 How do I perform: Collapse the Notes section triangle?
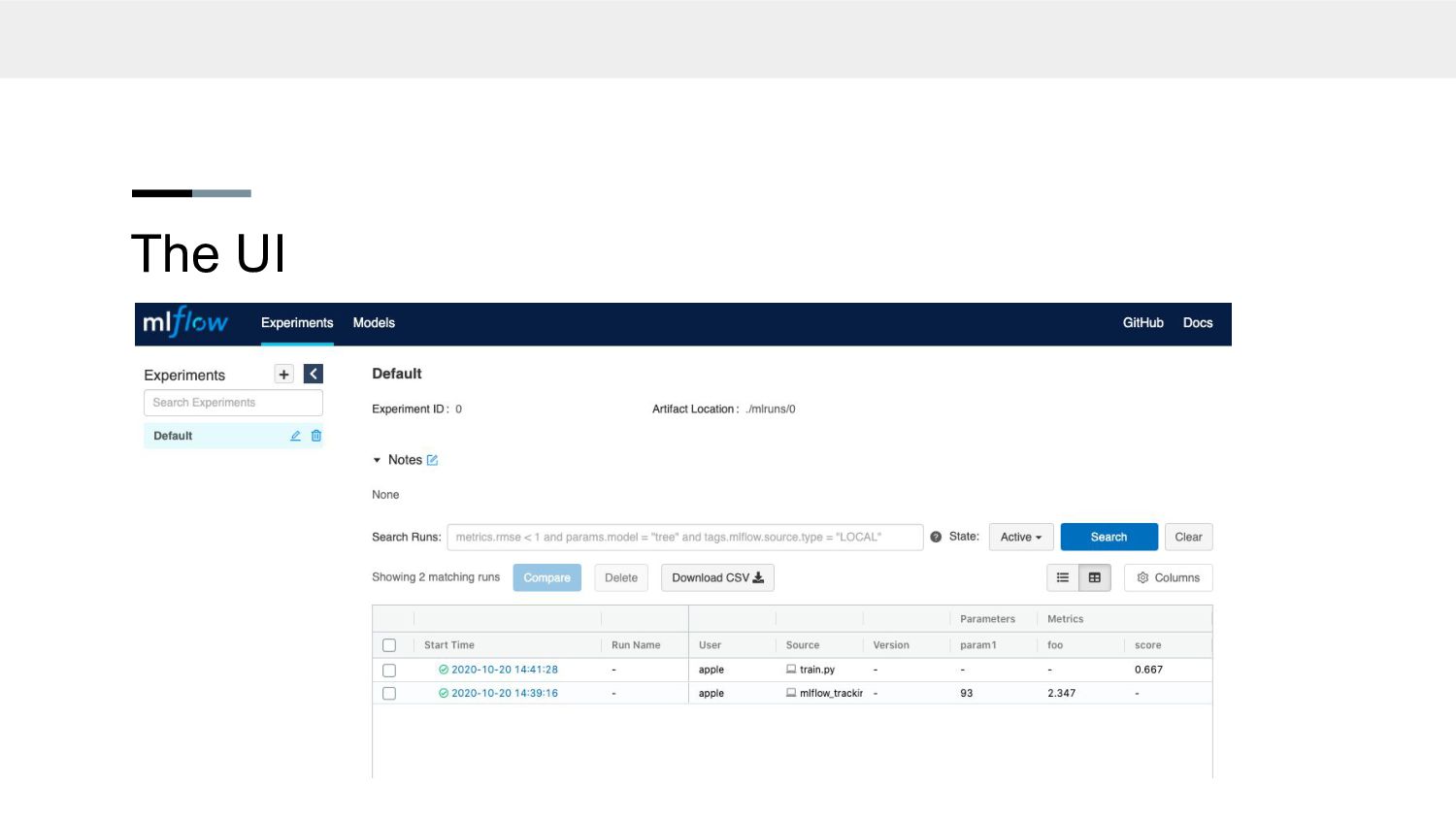pos(377,460)
